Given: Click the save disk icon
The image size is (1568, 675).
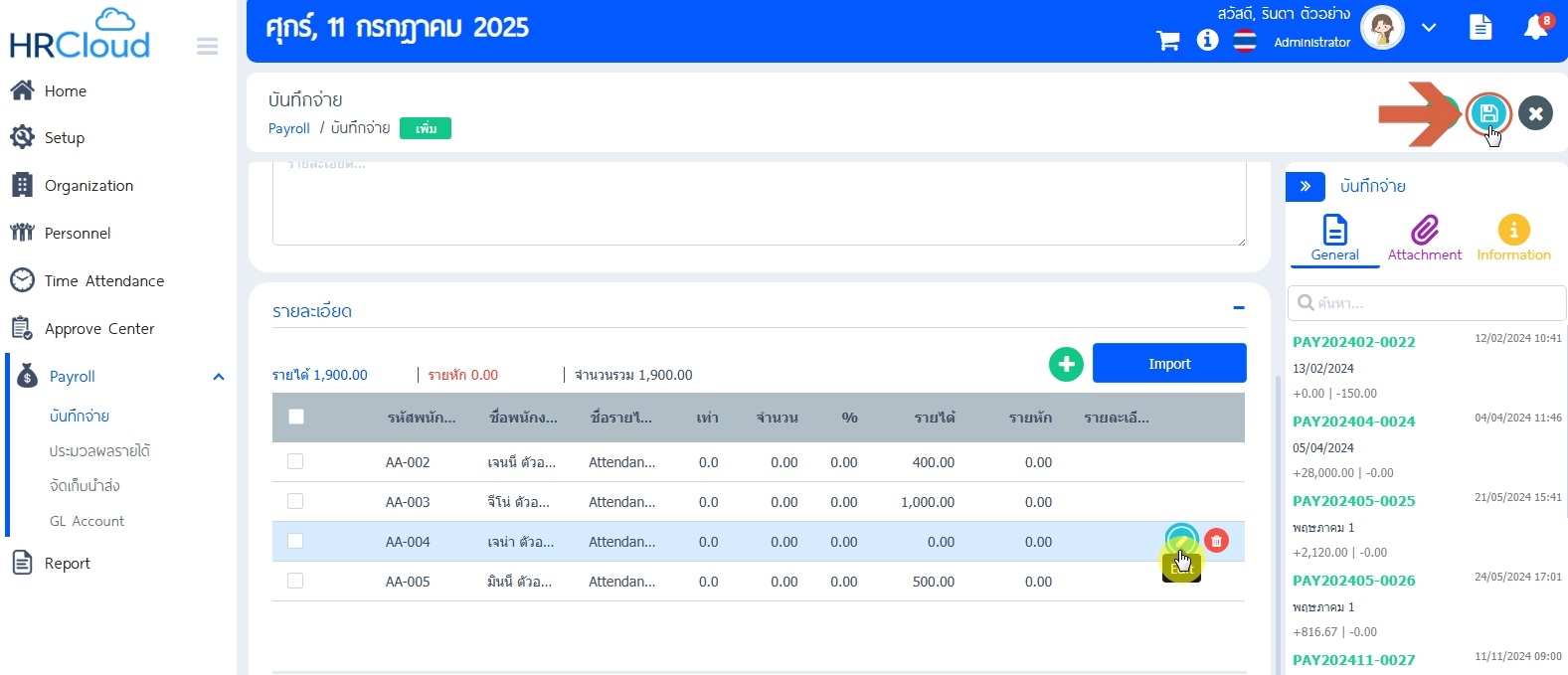Looking at the screenshot, I should pos(1488,113).
